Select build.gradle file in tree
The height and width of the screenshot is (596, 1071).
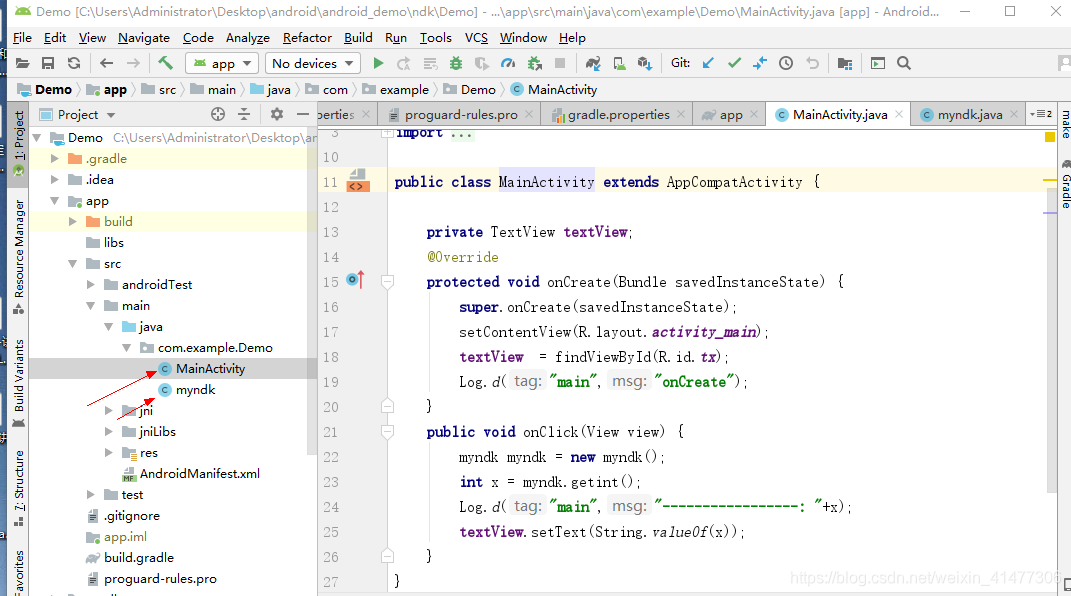pos(139,558)
